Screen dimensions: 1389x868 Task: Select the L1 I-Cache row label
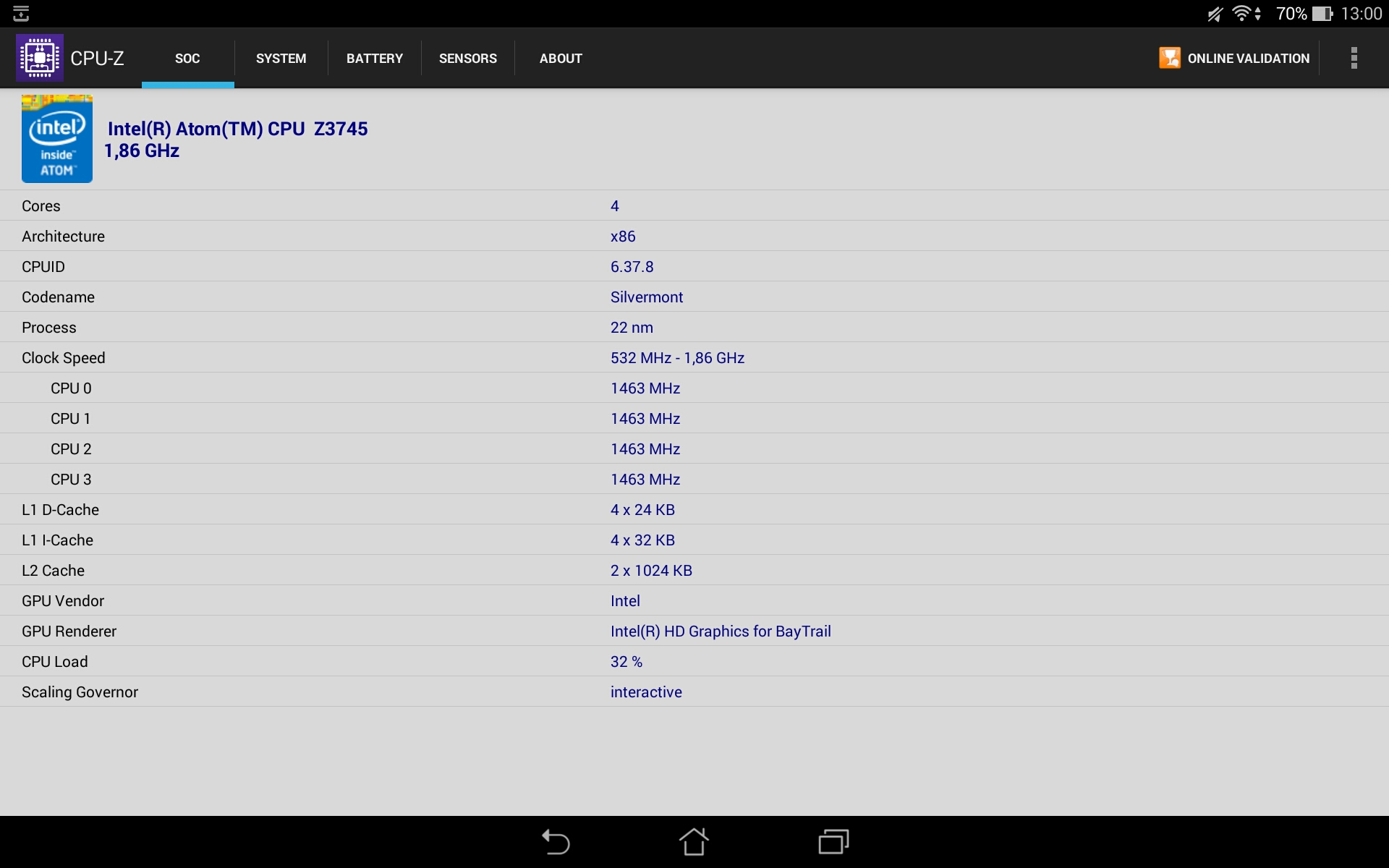pyautogui.click(x=57, y=540)
